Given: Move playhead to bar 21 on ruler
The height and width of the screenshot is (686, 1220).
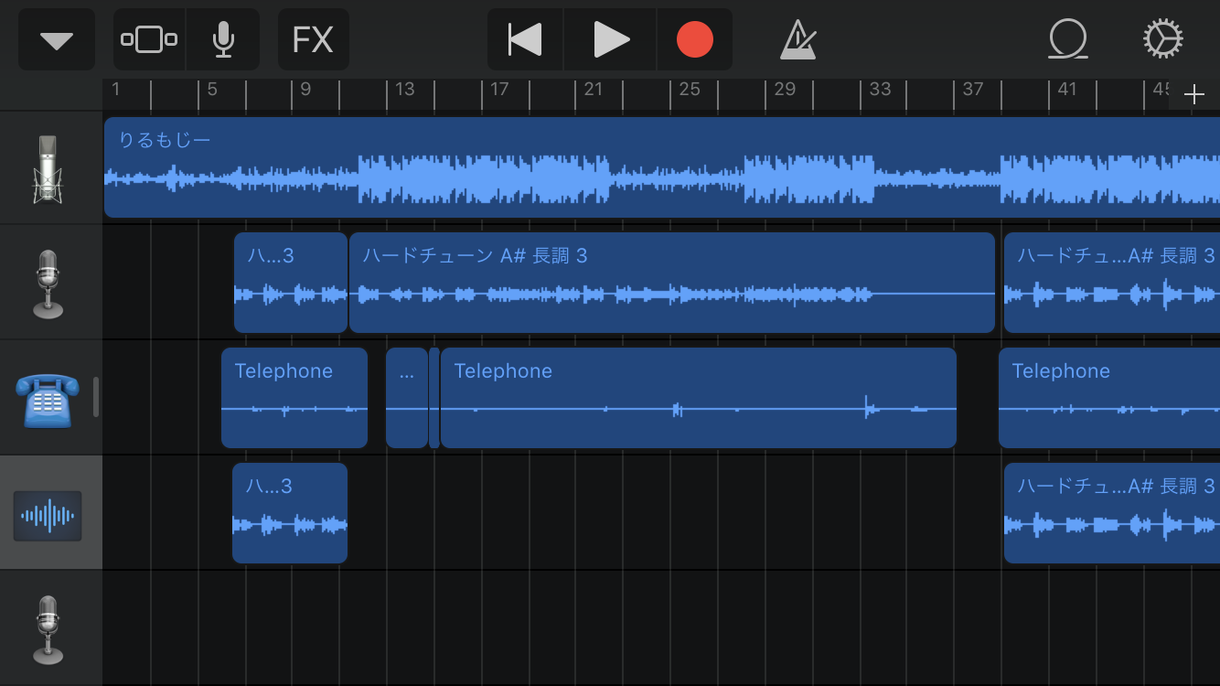Looking at the screenshot, I should tap(593, 90).
